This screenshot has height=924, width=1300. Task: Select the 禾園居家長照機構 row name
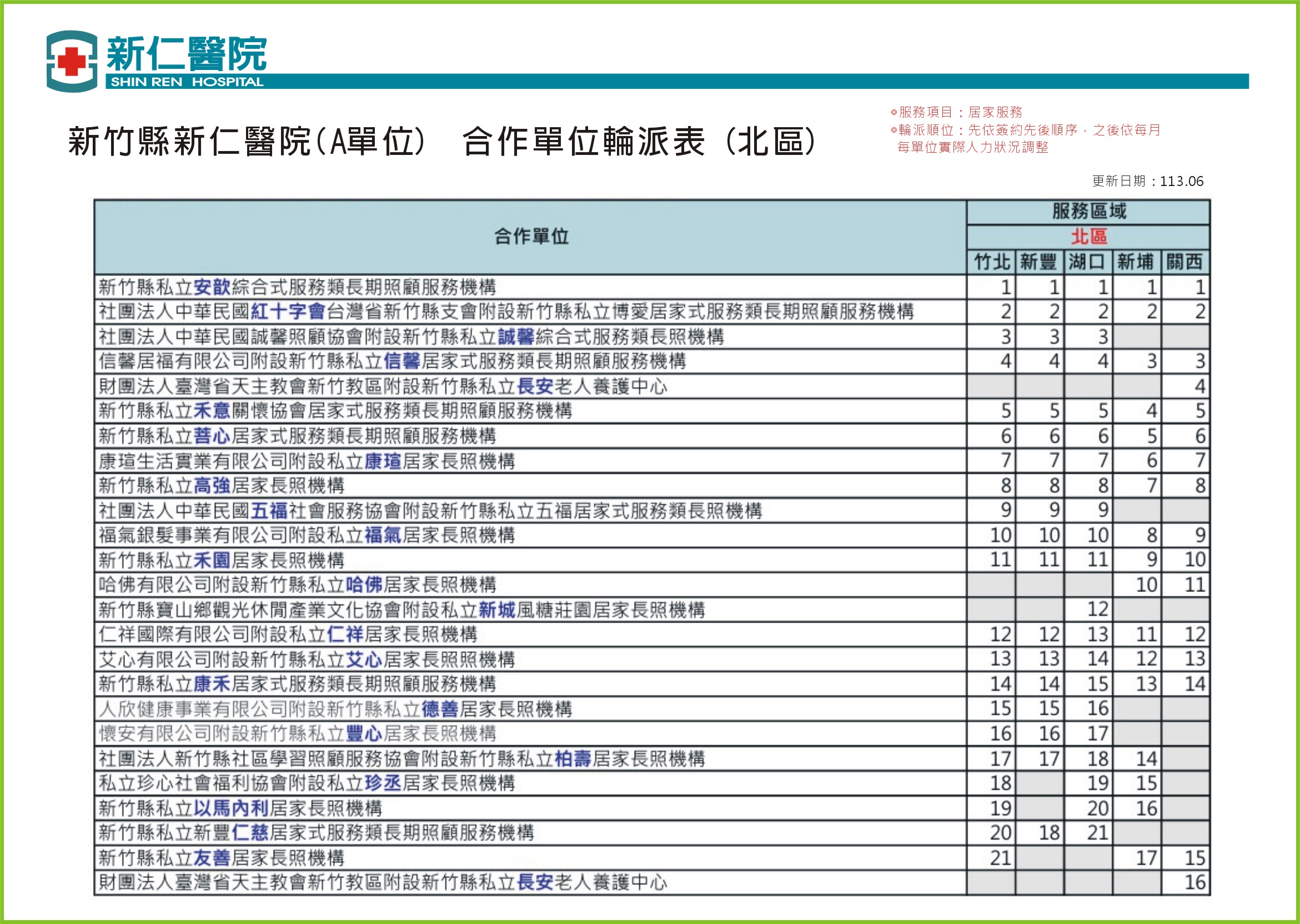tap(222, 560)
